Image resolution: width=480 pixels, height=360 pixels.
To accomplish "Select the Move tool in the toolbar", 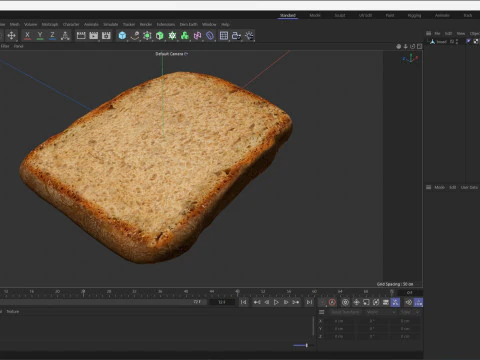I will [x=11, y=35].
